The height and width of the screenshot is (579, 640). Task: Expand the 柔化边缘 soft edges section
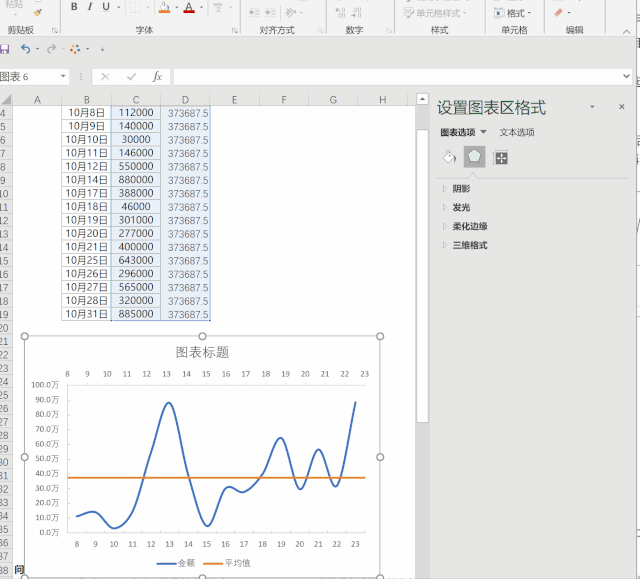coord(465,226)
